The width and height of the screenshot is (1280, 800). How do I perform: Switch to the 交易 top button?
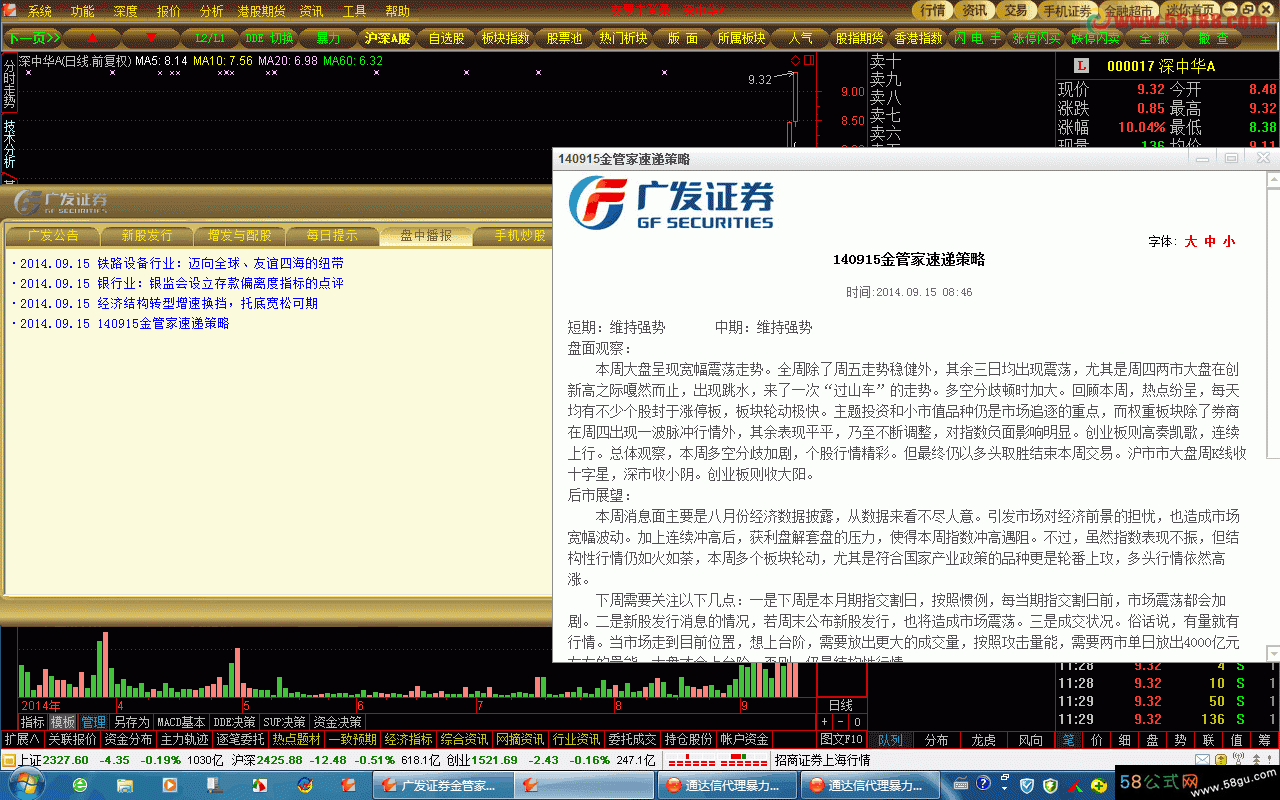coord(1016,10)
